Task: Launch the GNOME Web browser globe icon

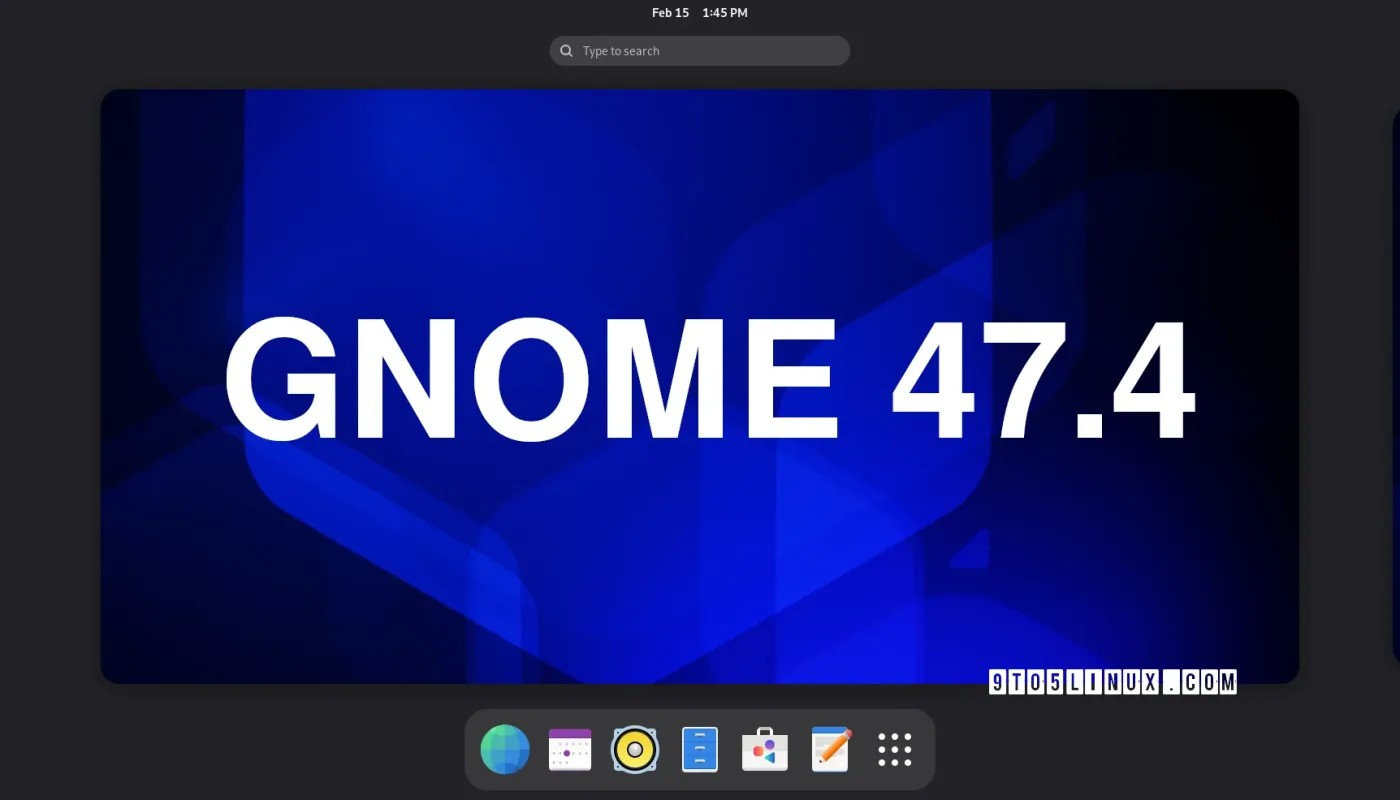Action: [x=505, y=750]
